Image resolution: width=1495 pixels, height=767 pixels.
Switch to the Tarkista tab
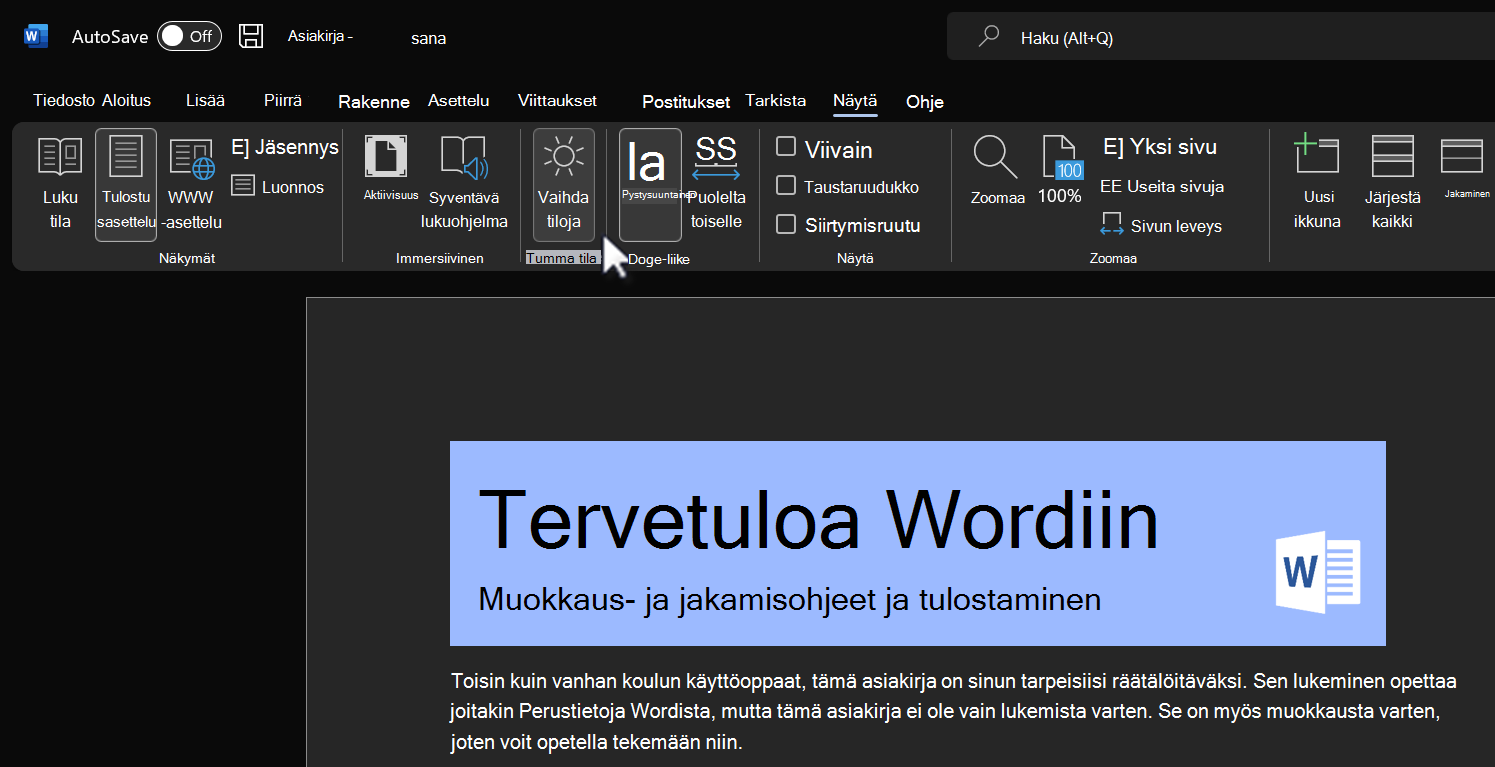[x=776, y=100]
